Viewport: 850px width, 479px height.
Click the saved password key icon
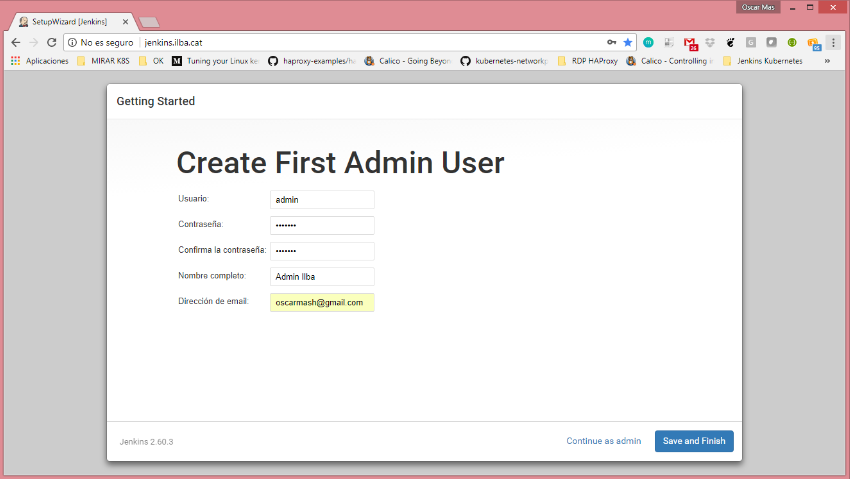point(611,42)
